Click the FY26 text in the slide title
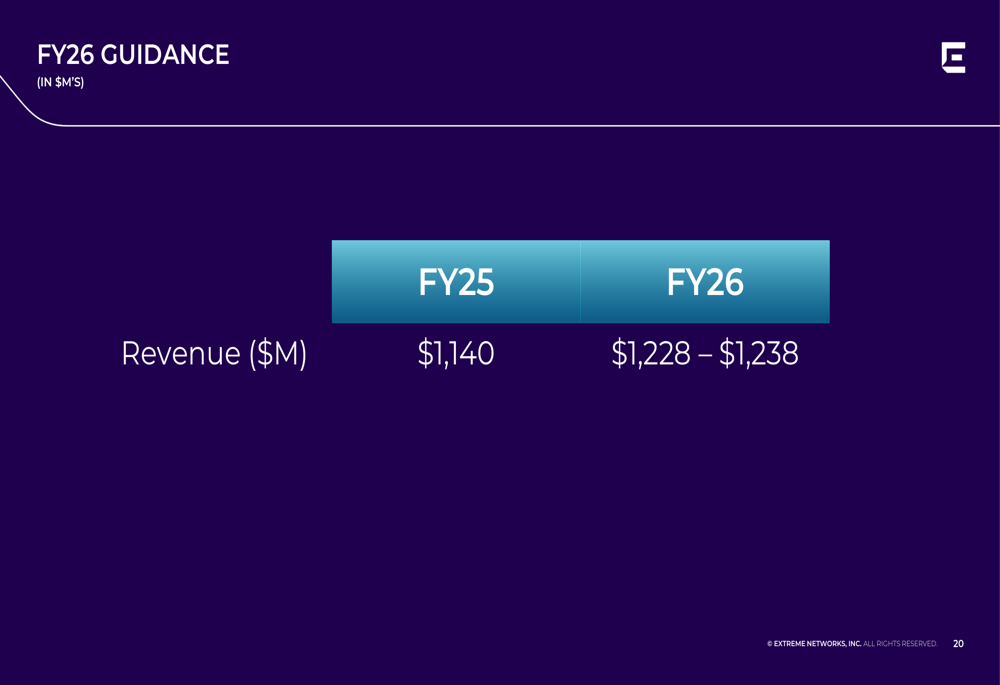 pos(66,55)
